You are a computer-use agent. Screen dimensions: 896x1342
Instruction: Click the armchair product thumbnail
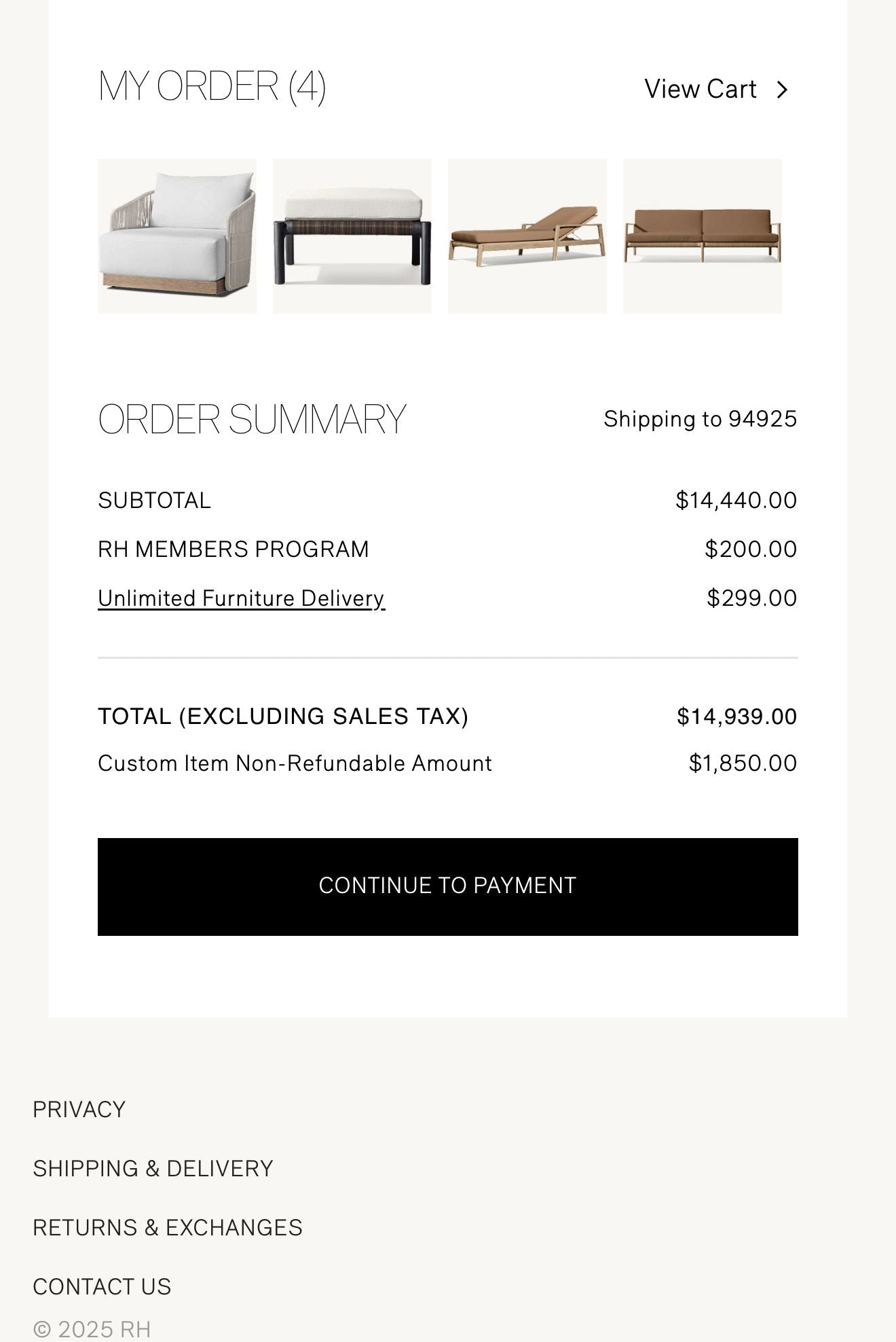coord(177,236)
